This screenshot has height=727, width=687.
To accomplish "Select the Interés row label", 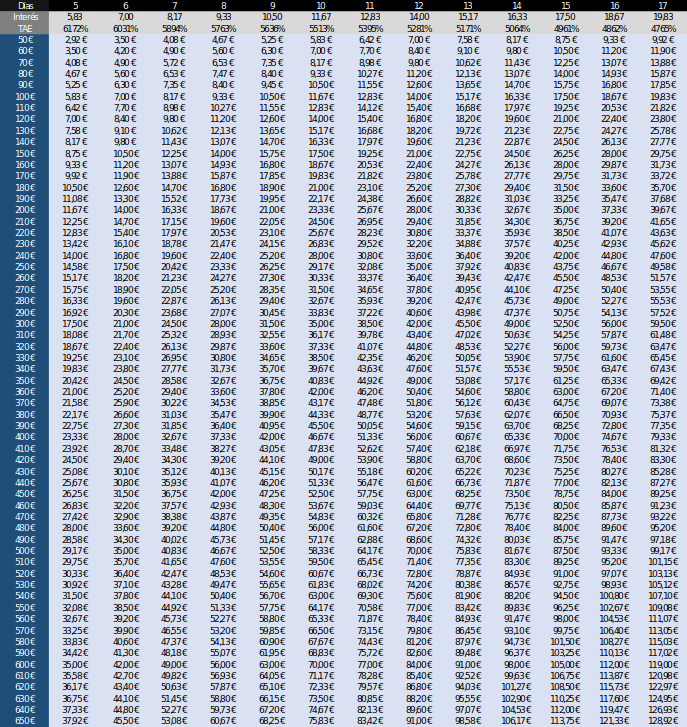I will click(x=25, y=17).
